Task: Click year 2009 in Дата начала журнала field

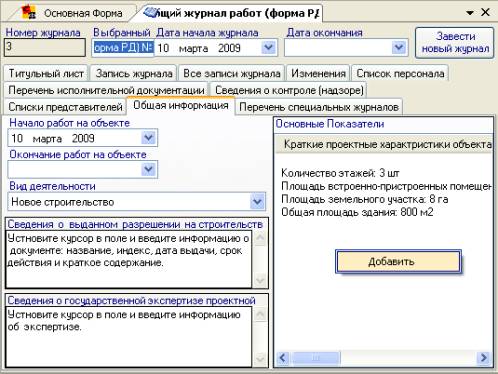Action: pos(229,48)
